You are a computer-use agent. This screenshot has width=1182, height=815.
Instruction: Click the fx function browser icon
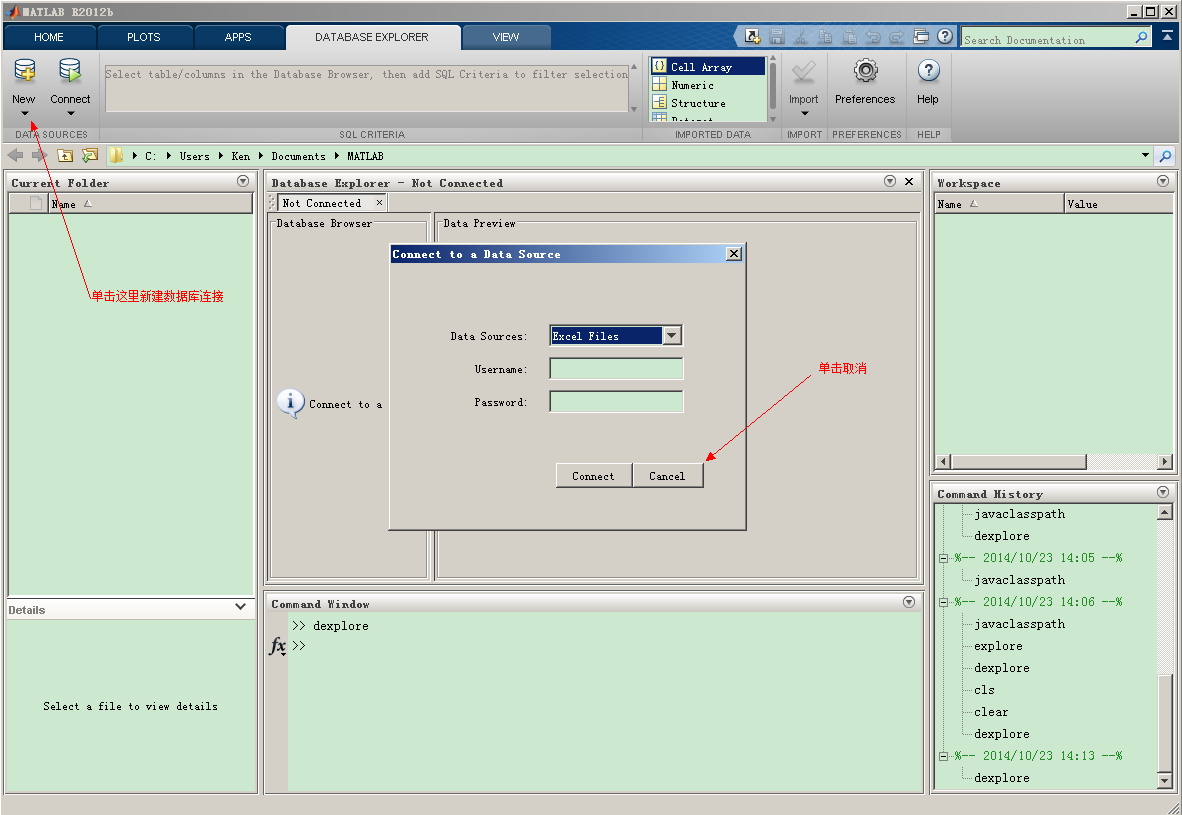point(277,646)
